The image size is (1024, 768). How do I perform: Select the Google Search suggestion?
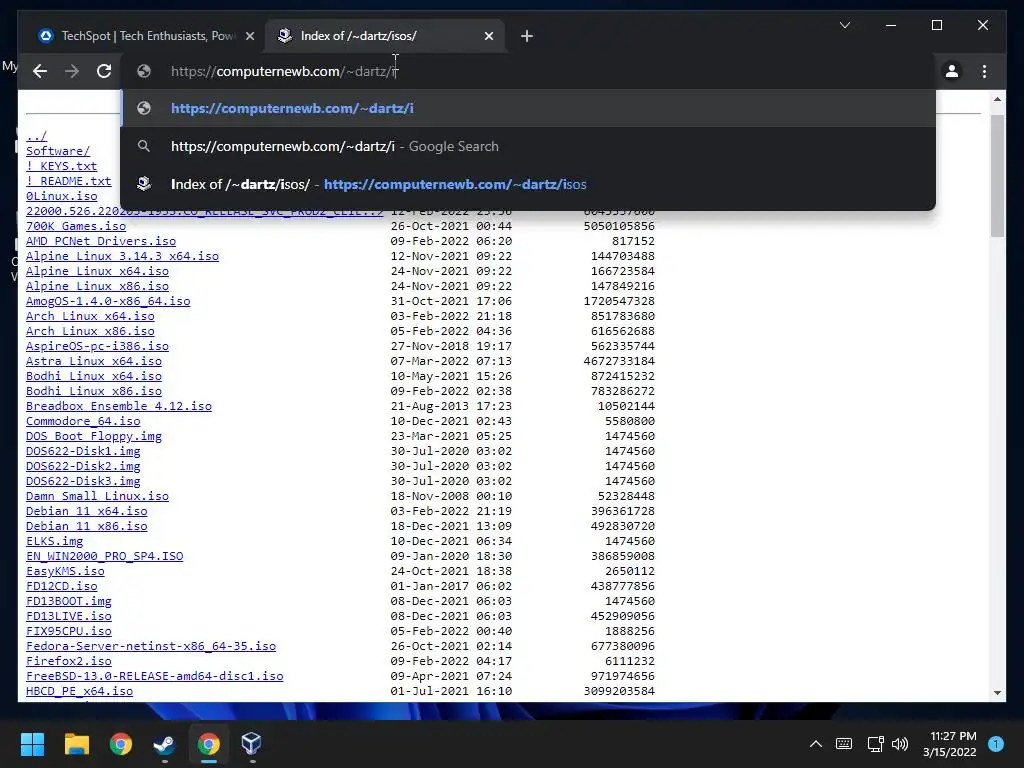tap(528, 146)
